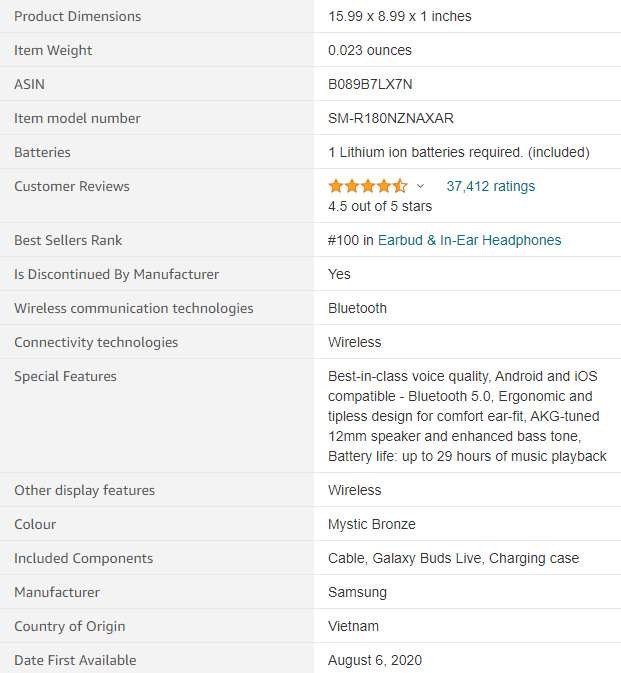Click the Item Weight value 0.023 ounces

pyautogui.click(x=370, y=50)
